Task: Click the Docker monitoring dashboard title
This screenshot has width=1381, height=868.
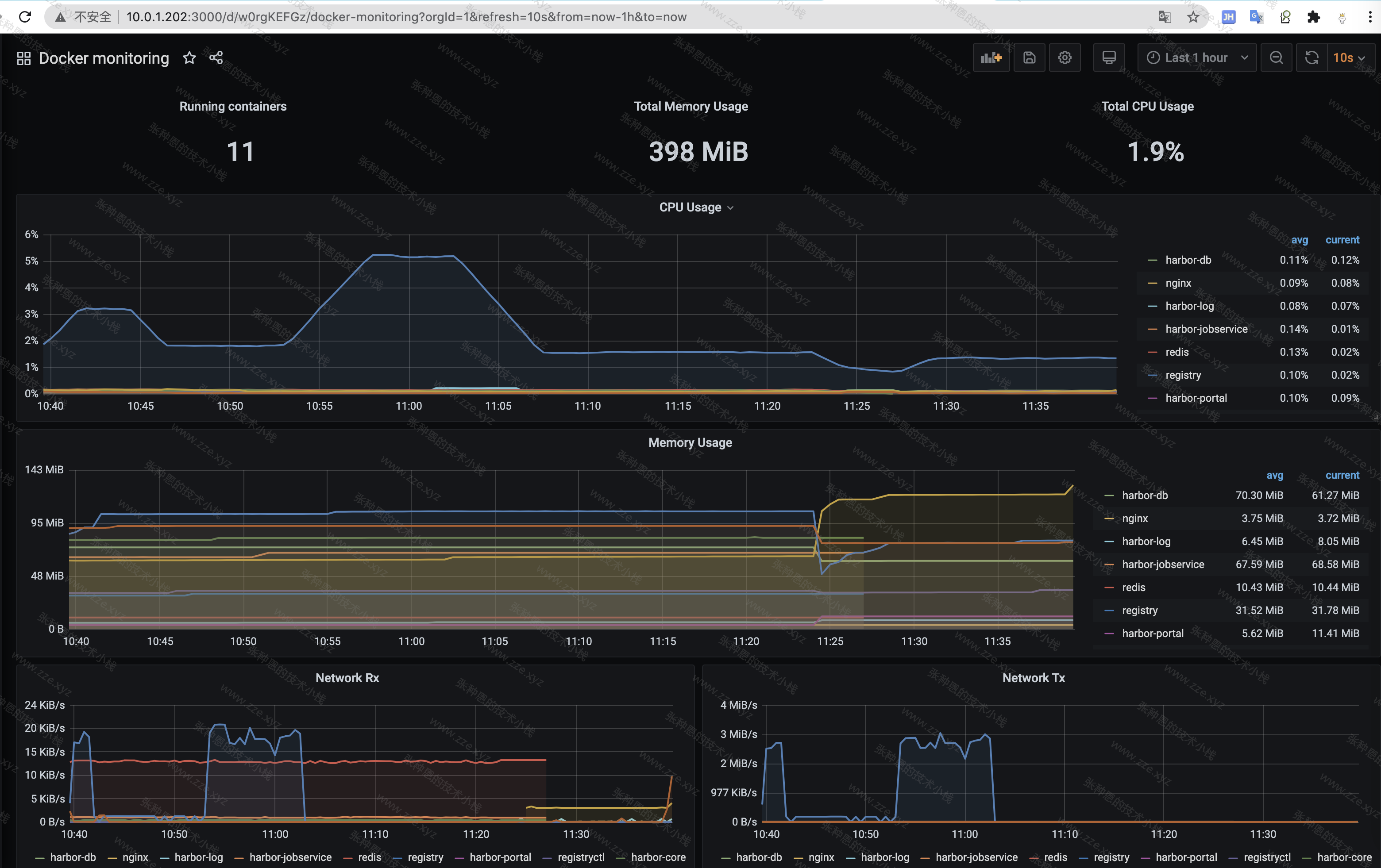Action: 104,58
